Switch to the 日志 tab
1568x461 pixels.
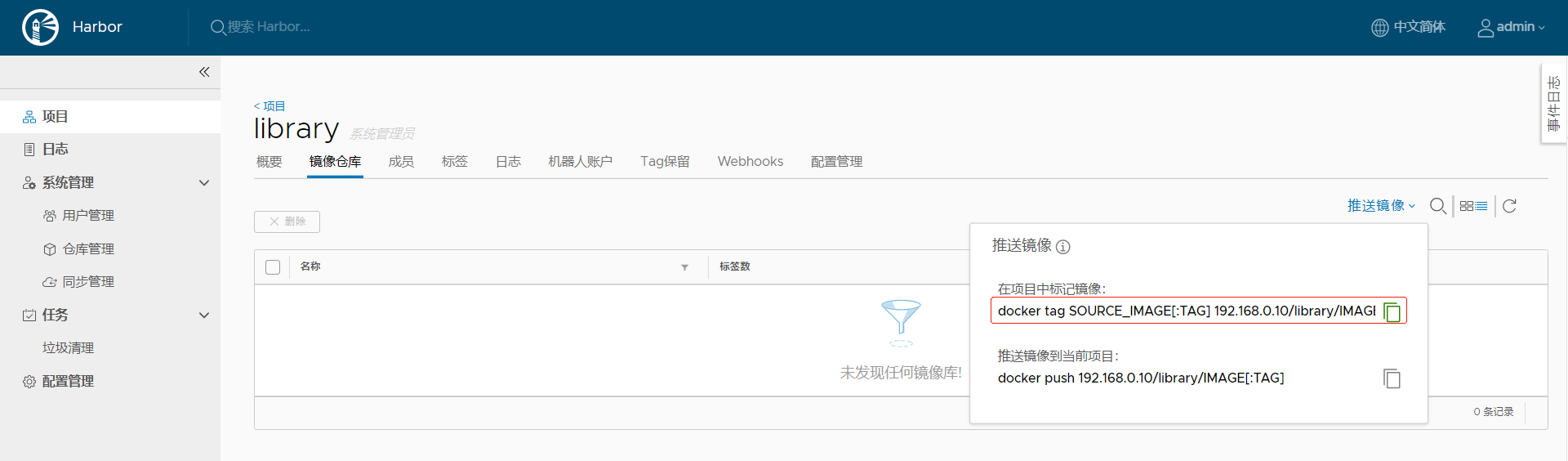coord(508,162)
